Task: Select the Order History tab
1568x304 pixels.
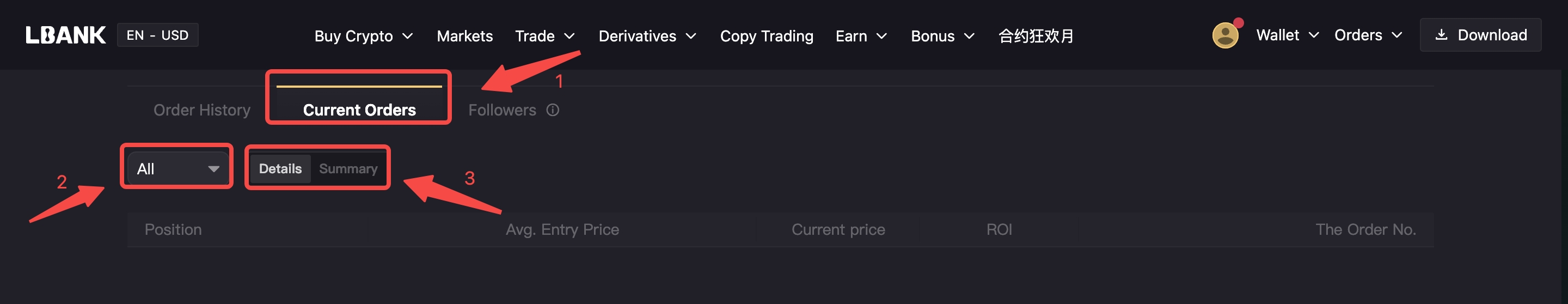Action: pos(201,110)
